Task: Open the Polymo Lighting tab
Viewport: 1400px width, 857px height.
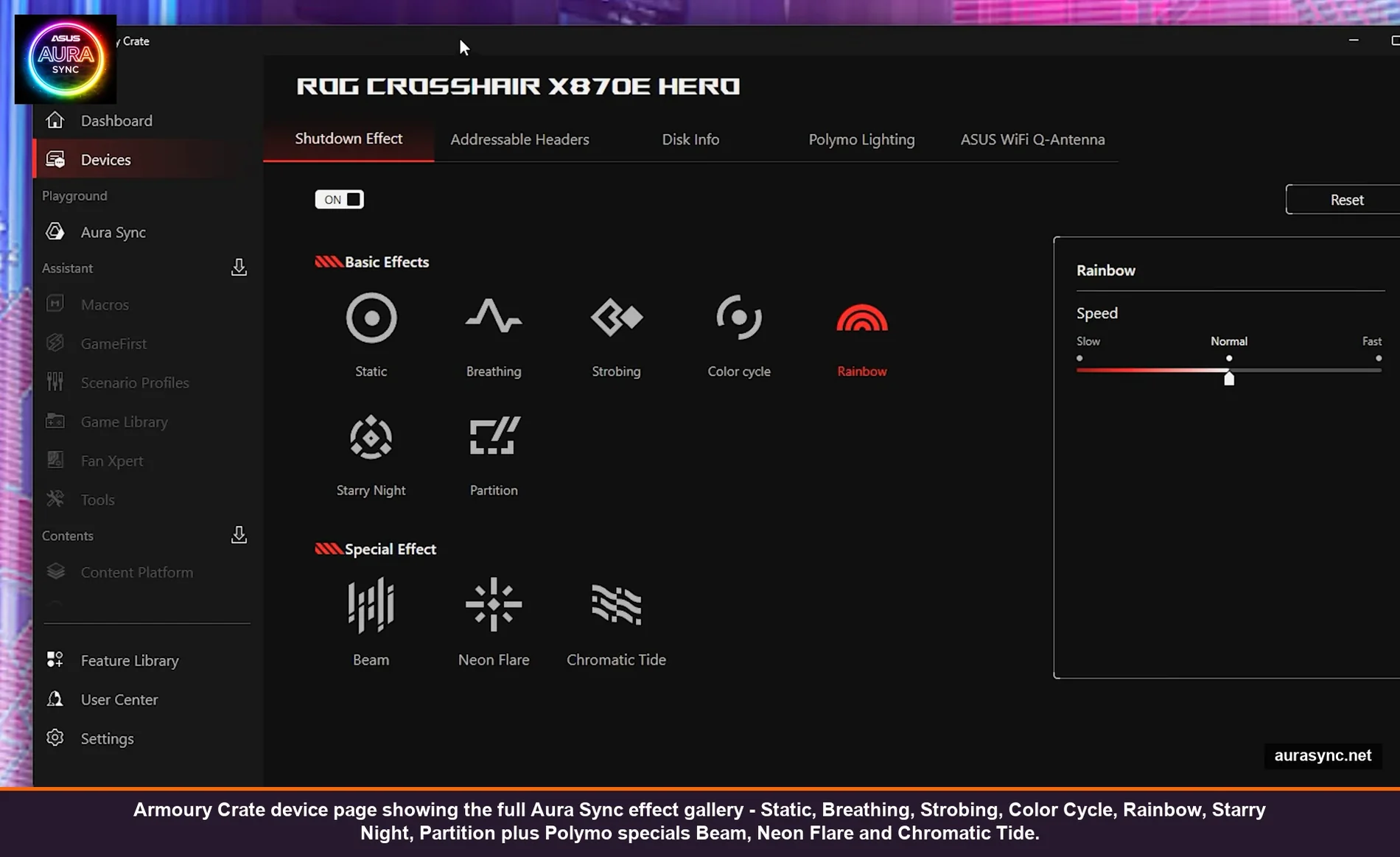Action: (x=861, y=139)
